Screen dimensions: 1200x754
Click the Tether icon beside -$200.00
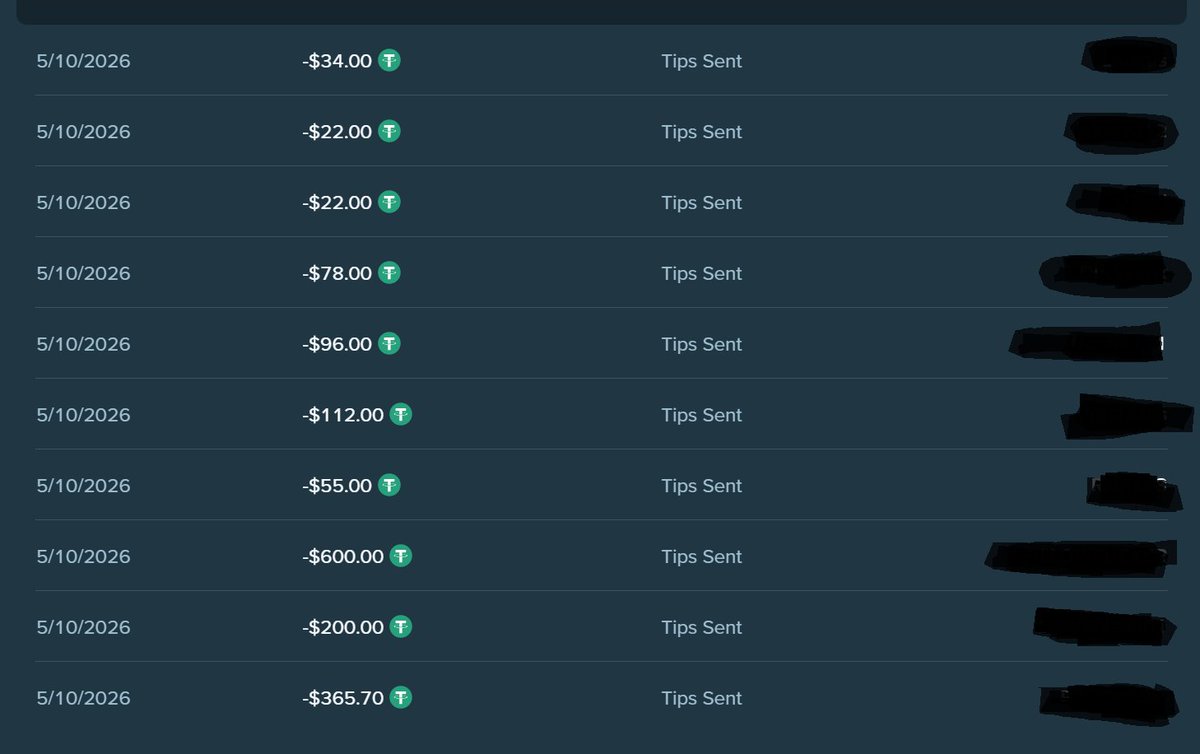[401, 627]
